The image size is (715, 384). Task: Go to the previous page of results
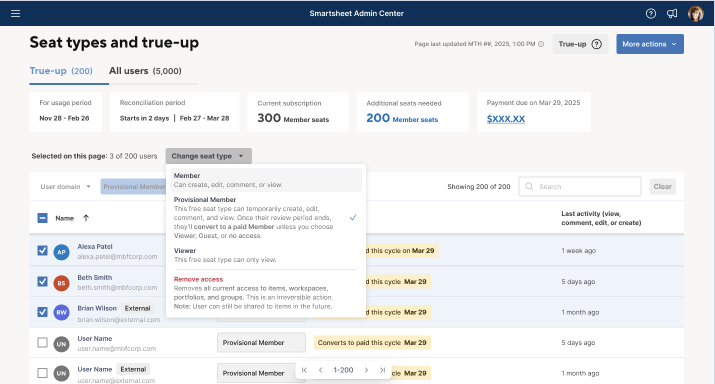[x=321, y=370]
